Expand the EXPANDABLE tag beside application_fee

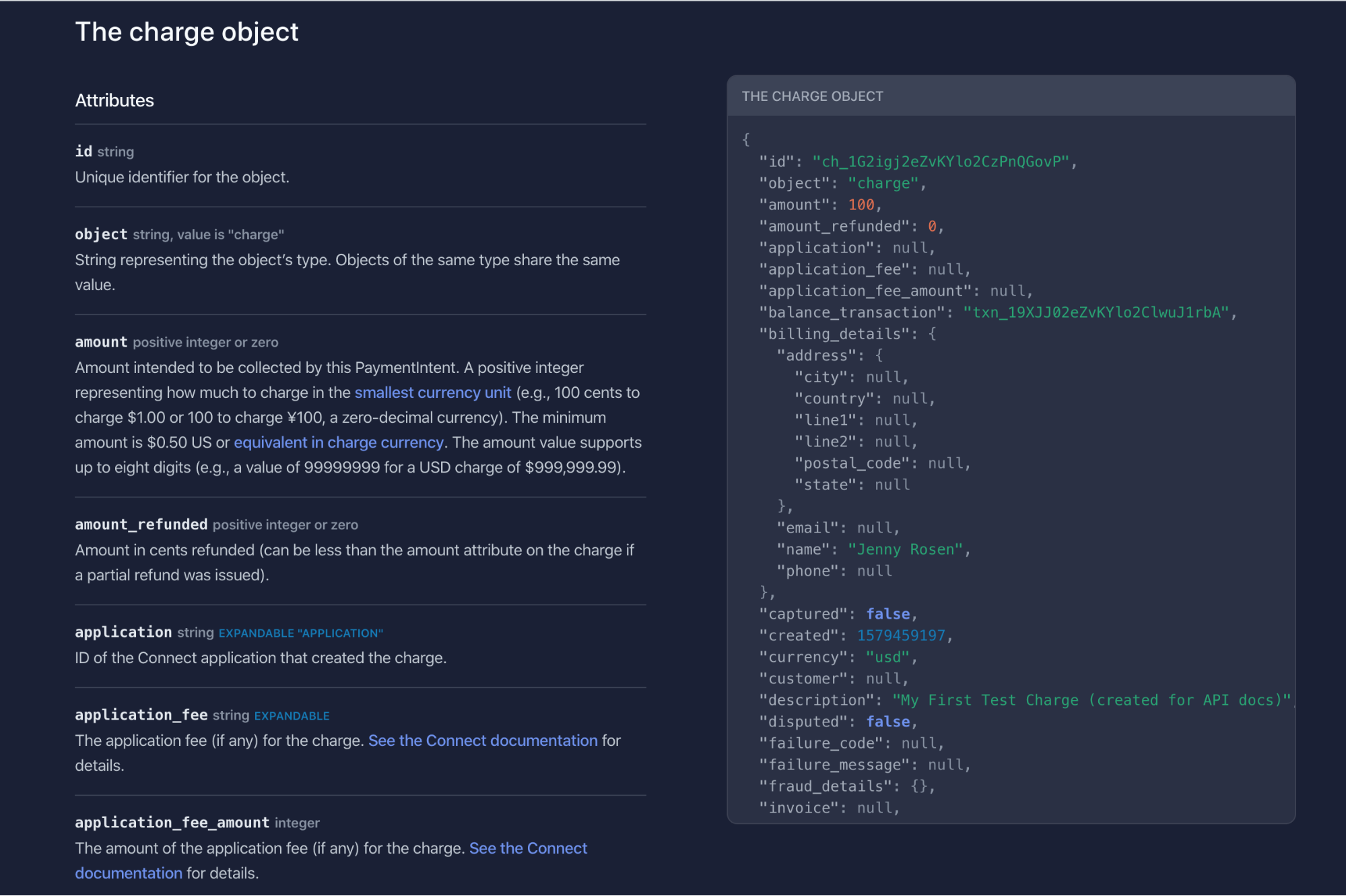pyautogui.click(x=292, y=716)
